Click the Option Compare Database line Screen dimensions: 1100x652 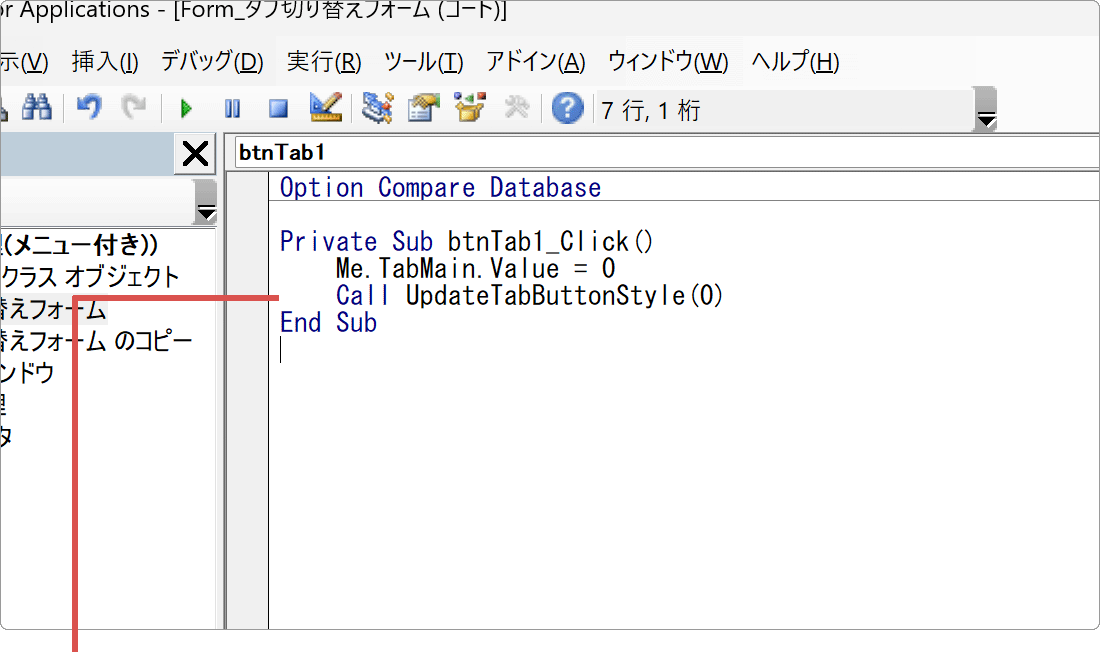point(440,187)
